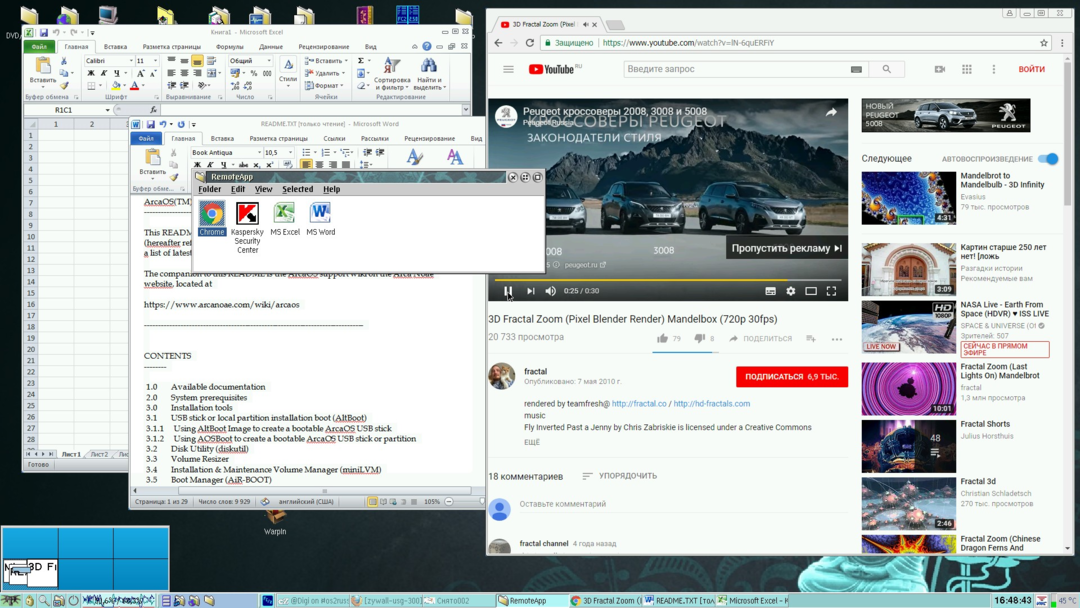
Task: Open the RemoteApp Help menu
Action: pos(331,189)
